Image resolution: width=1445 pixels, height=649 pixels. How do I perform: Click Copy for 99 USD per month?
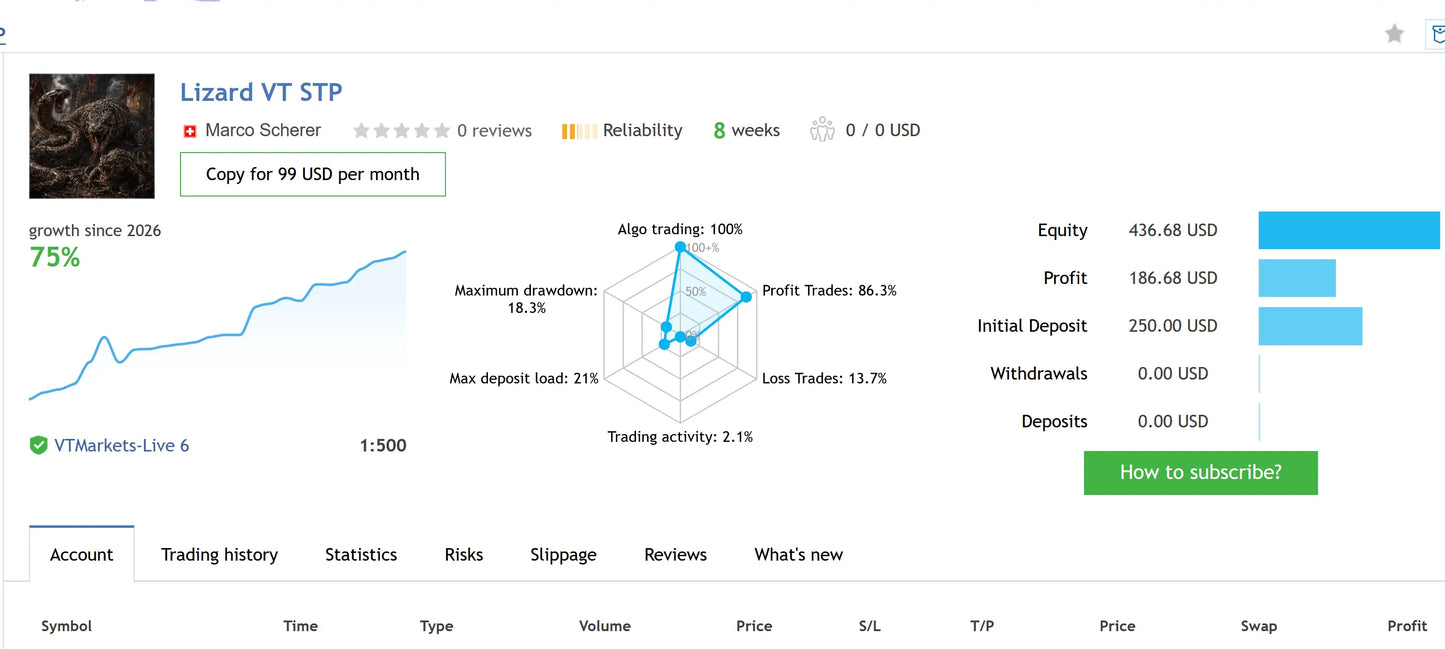[313, 174]
